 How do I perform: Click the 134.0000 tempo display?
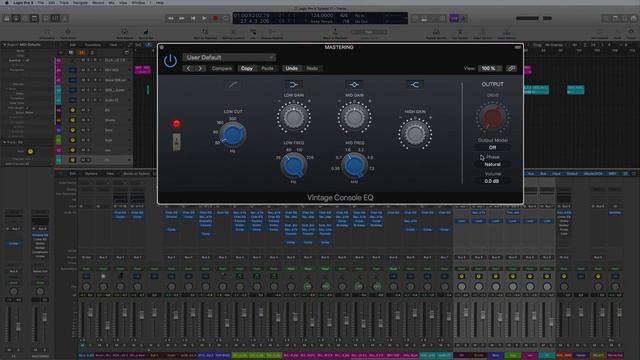click(x=322, y=16)
